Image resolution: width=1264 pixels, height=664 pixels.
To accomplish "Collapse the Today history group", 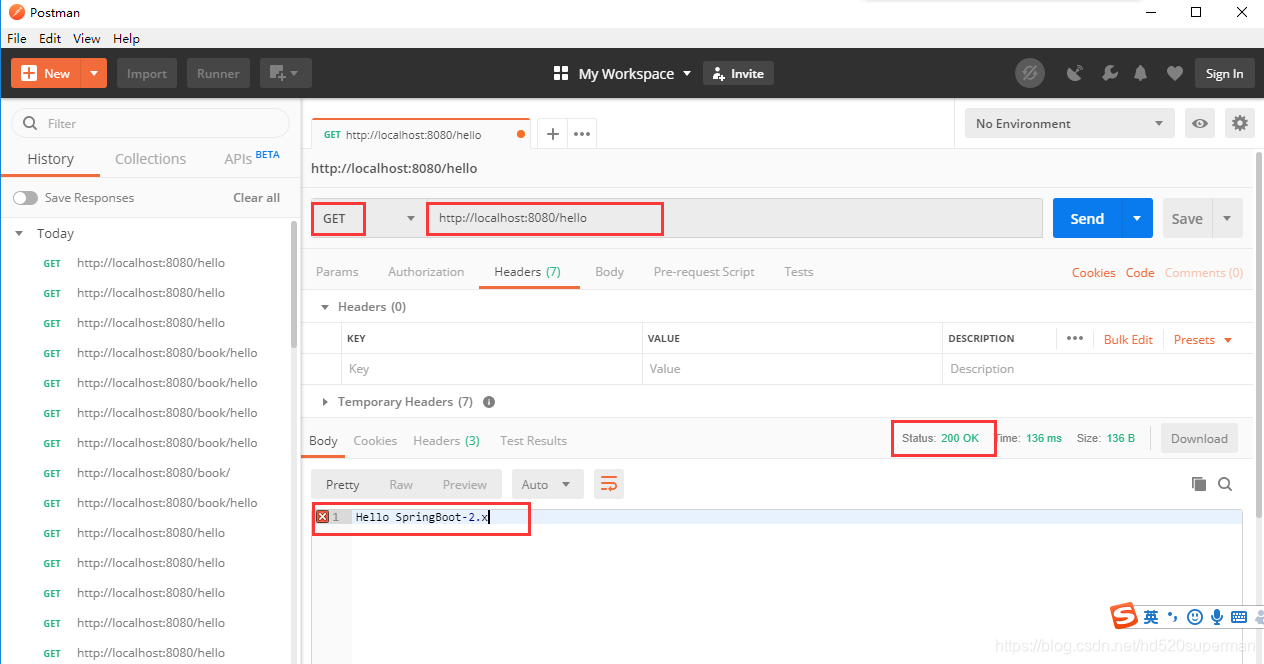I will (19, 233).
